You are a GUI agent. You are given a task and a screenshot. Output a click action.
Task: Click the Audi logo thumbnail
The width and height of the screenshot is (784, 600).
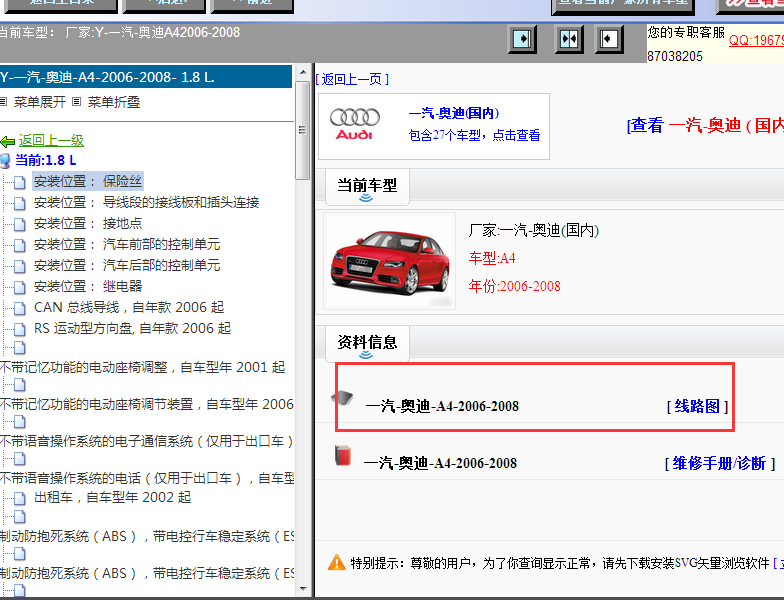click(x=354, y=124)
